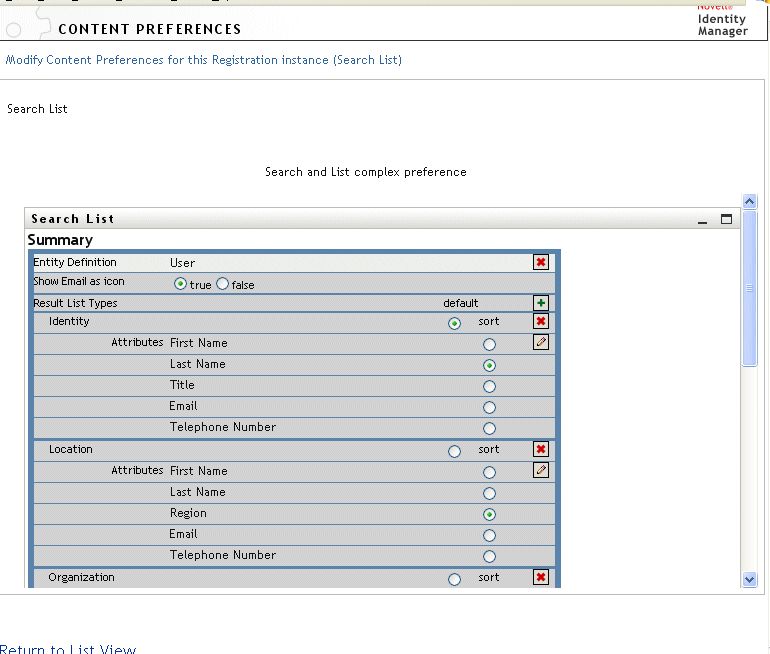Maximize the Search List panel
This screenshot has width=770, height=654.
click(x=726, y=219)
